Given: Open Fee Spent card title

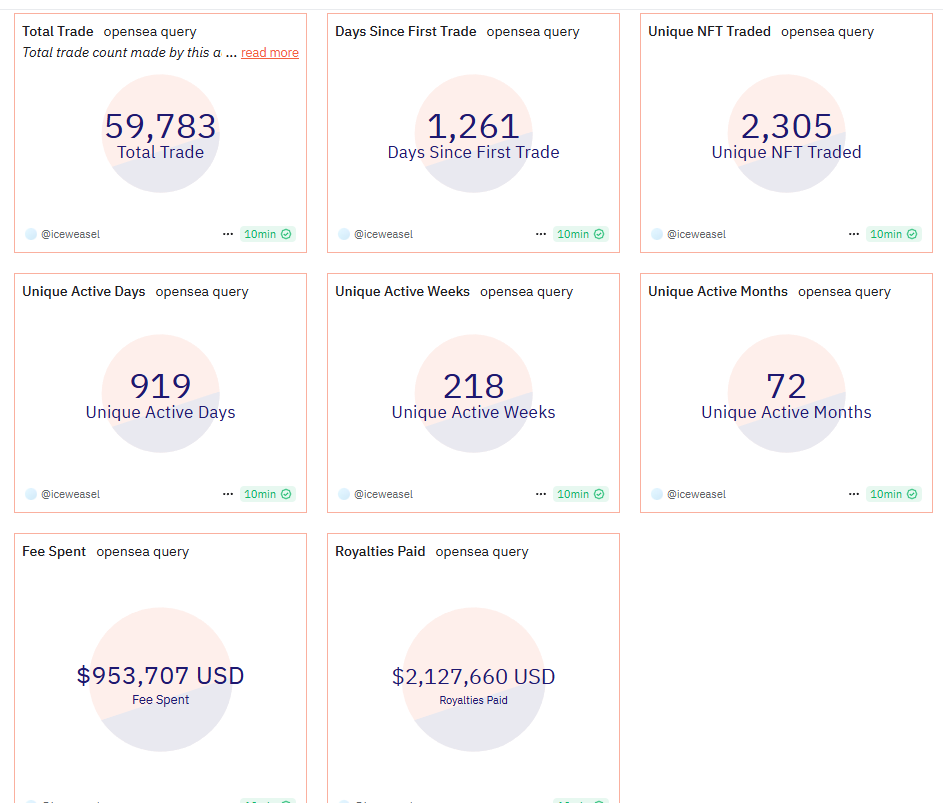Looking at the screenshot, I should coord(54,552).
